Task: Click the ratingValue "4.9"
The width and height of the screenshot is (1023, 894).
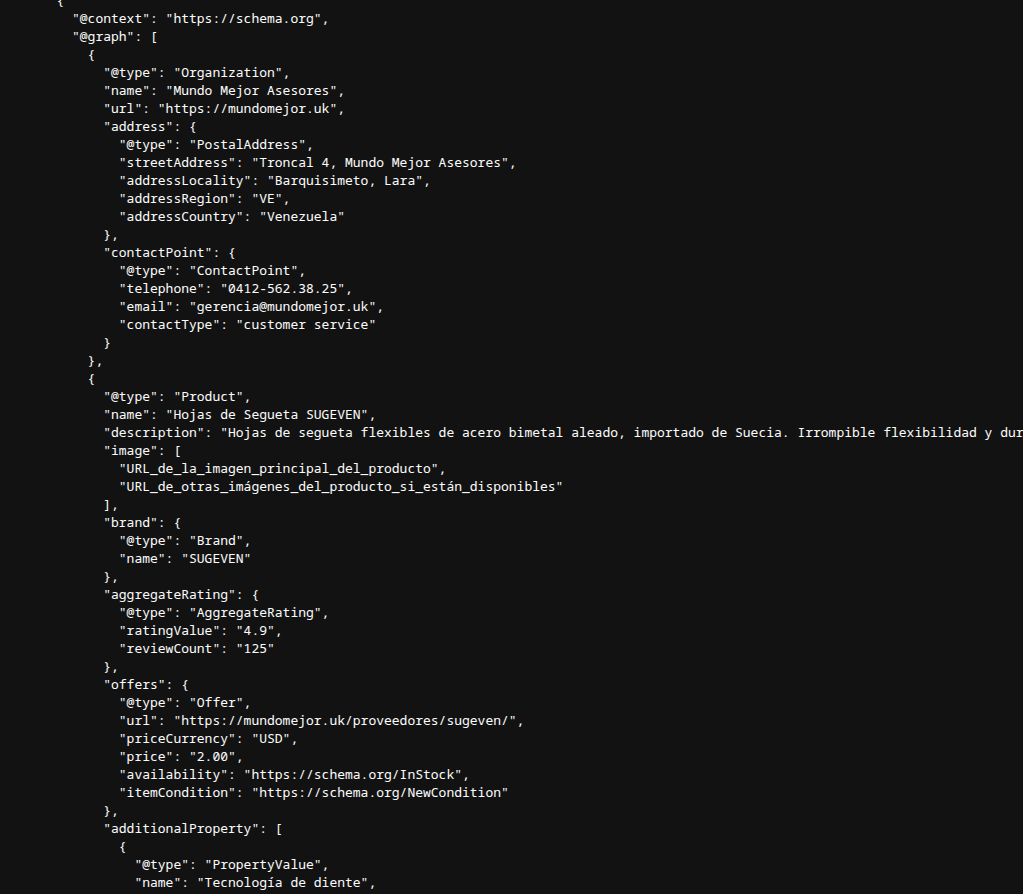Action: coord(255,631)
